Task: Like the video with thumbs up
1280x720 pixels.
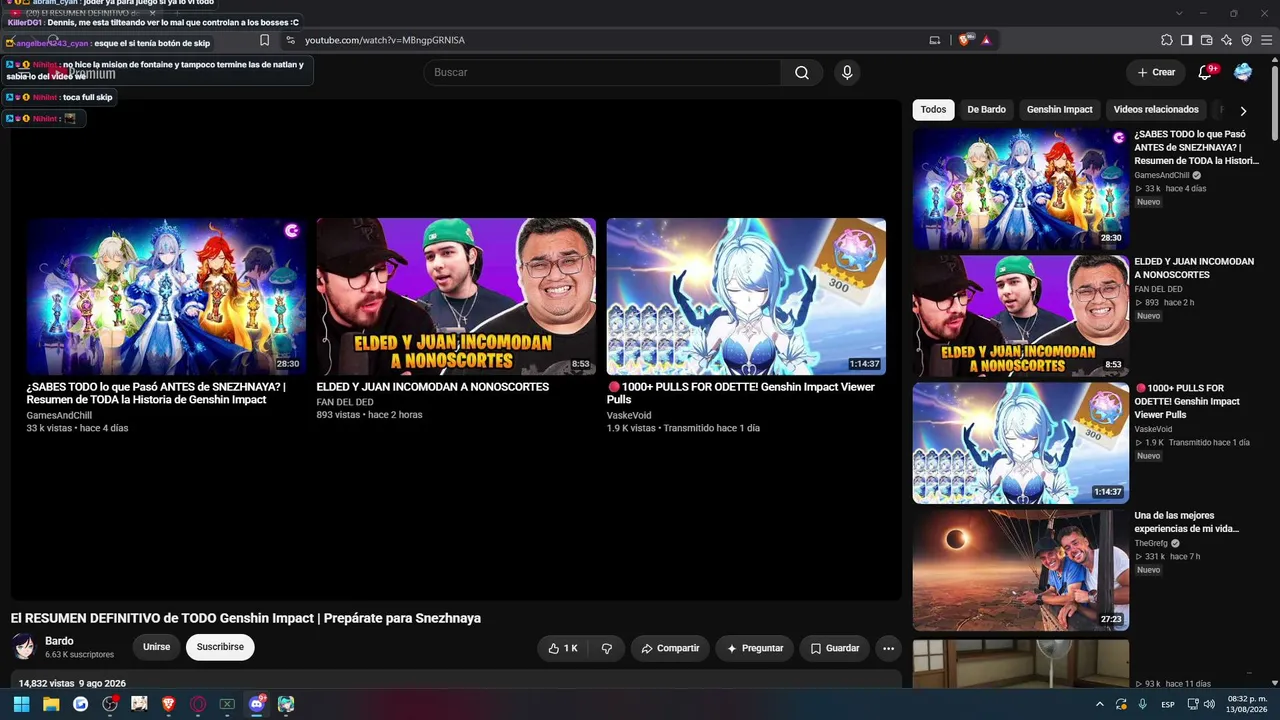Action: 563,648
